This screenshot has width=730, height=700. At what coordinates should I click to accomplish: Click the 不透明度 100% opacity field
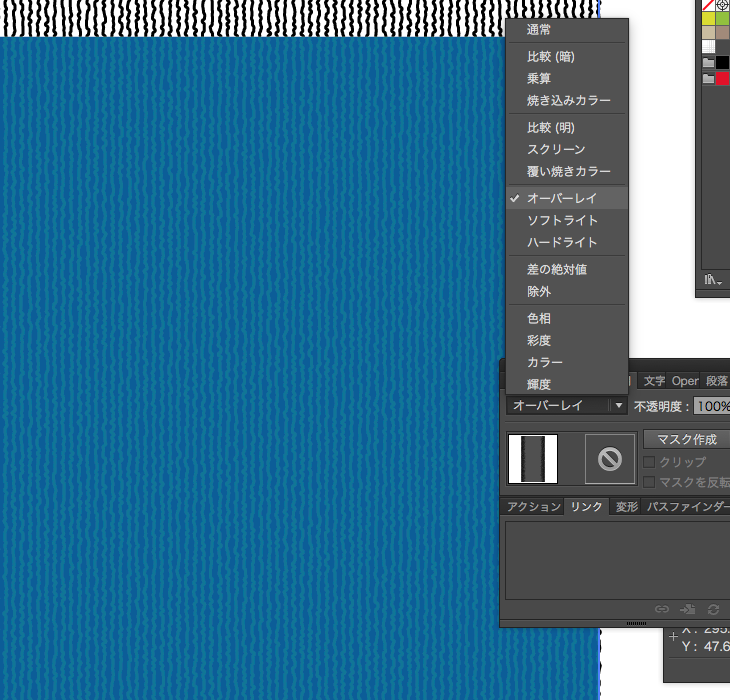711,406
